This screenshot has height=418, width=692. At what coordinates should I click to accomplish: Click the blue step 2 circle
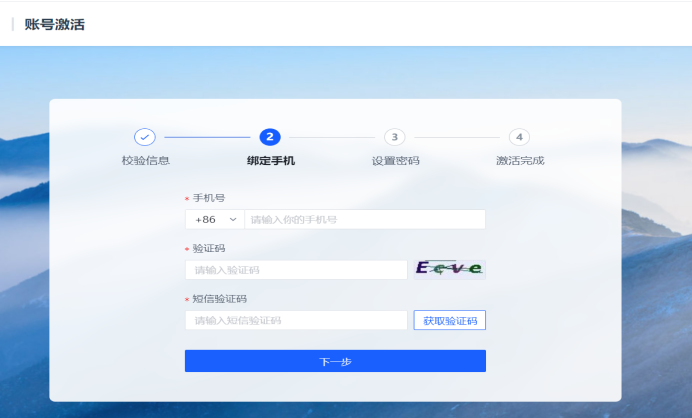(270, 137)
